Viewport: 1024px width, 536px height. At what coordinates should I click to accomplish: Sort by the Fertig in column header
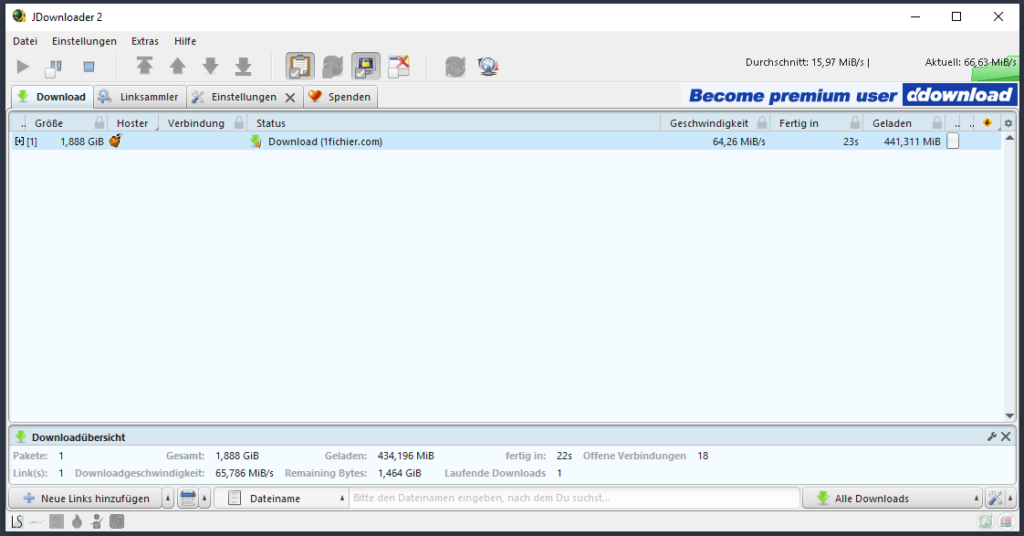[x=799, y=123]
